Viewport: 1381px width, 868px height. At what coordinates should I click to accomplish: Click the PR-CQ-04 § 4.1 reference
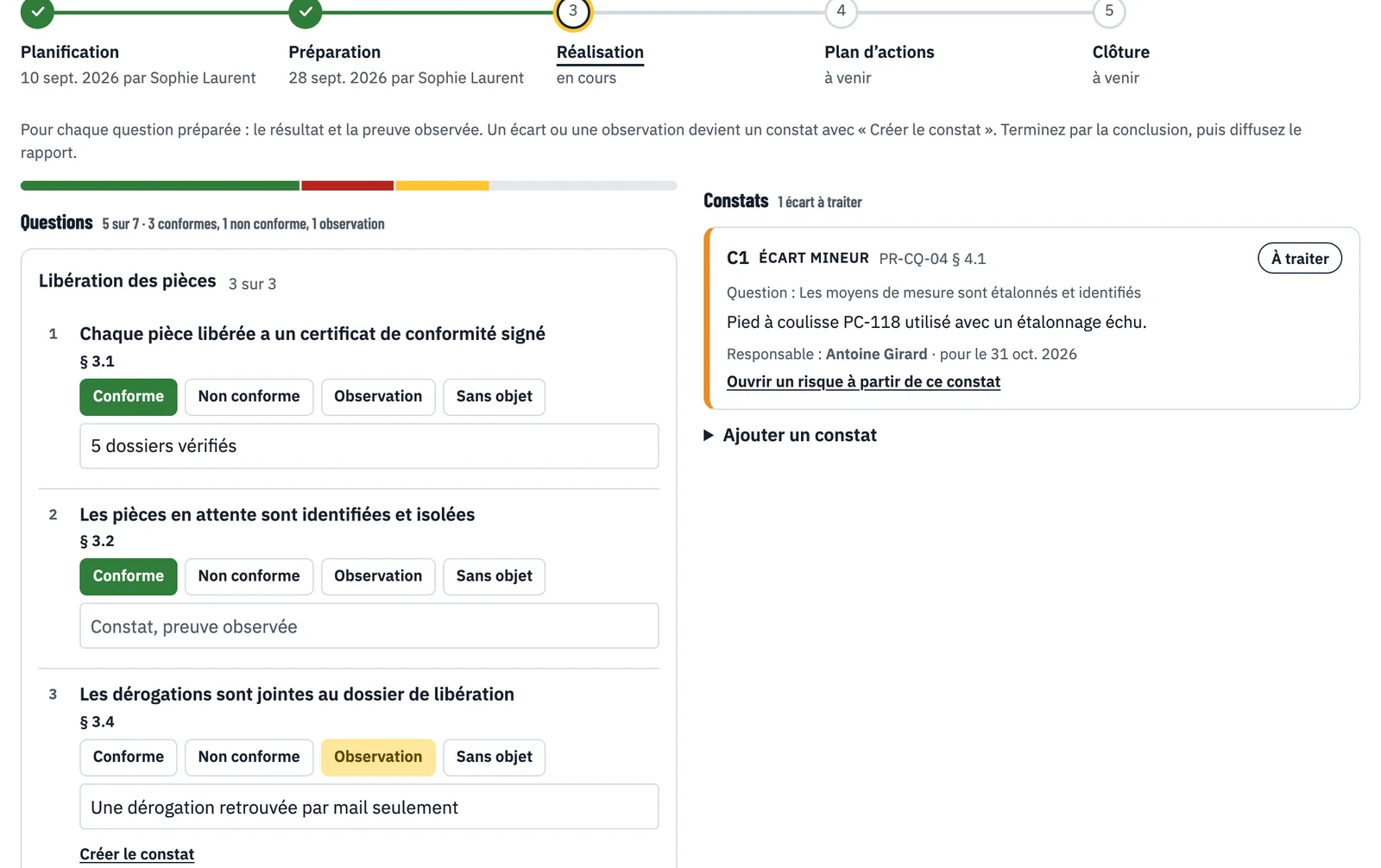(x=932, y=259)
